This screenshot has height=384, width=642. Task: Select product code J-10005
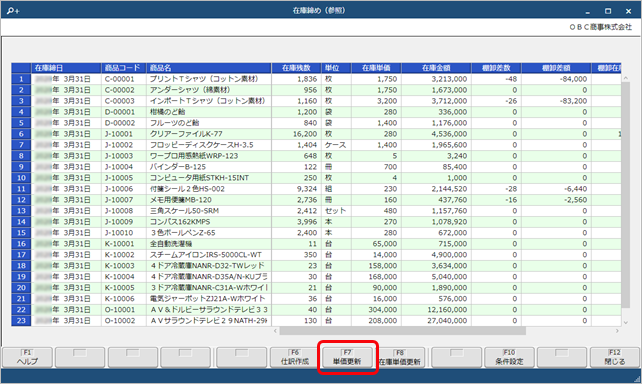coord(119,178)
